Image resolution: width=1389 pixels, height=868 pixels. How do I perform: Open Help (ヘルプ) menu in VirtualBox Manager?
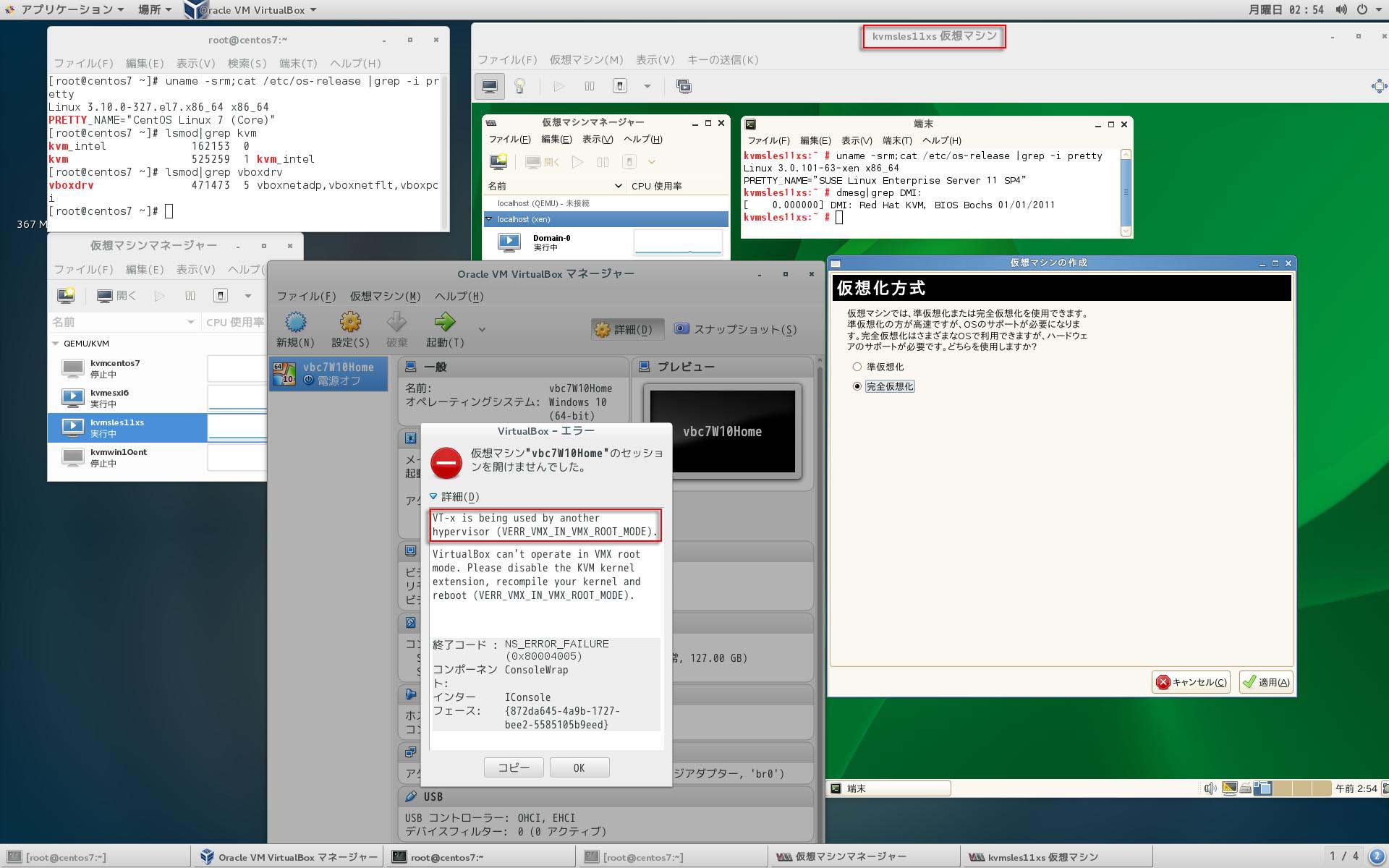click(x=459, y=297)
